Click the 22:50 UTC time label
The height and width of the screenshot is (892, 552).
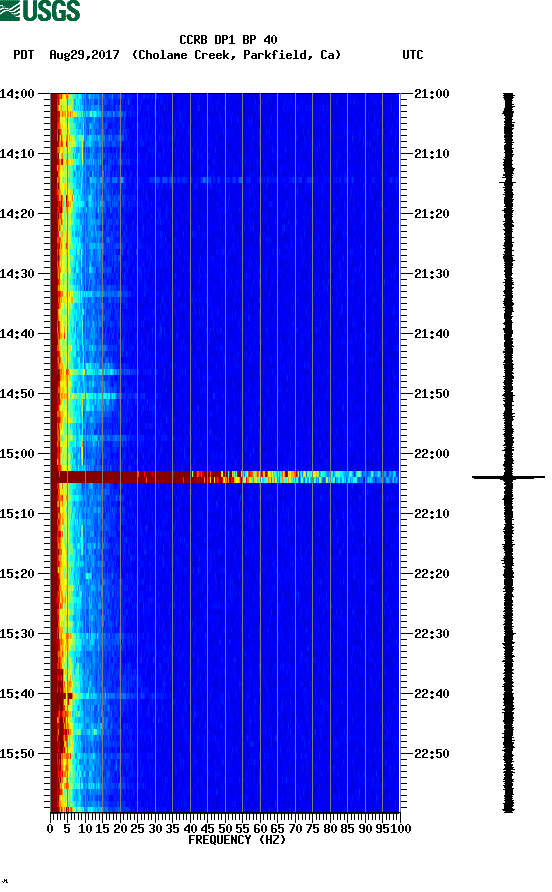[431, 754]
